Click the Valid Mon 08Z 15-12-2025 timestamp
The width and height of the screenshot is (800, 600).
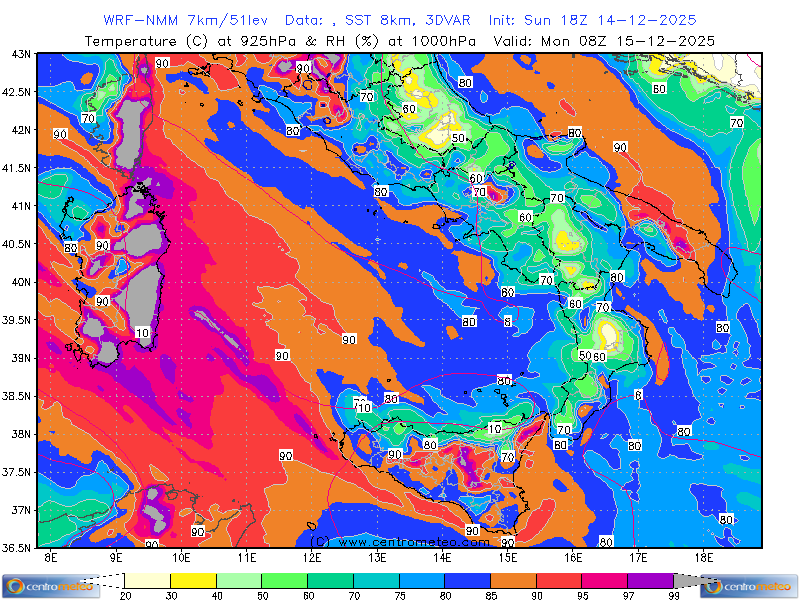click(x=630, y=41)
